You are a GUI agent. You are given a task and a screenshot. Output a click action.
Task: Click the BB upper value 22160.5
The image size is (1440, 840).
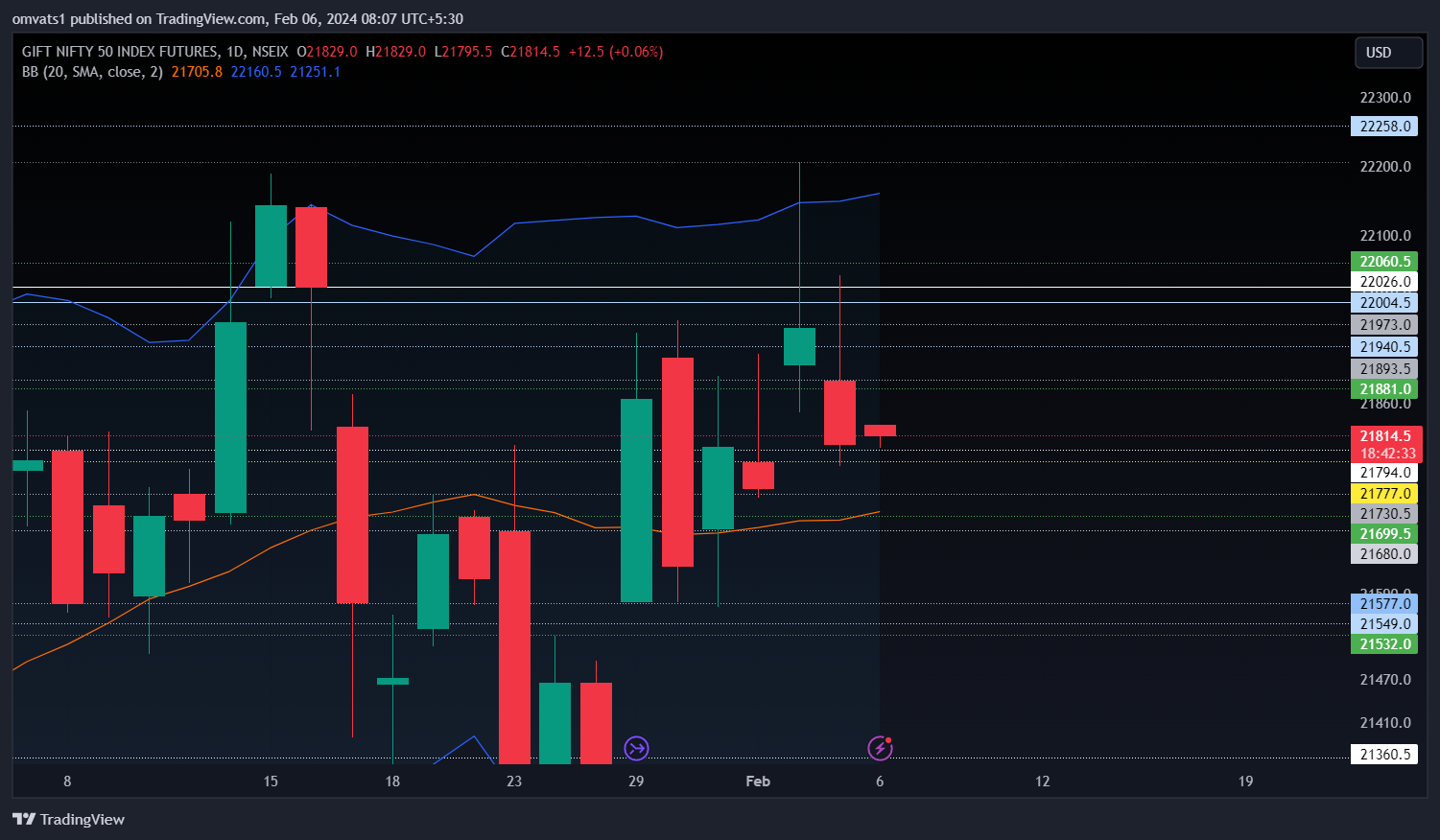coord(256,72)
